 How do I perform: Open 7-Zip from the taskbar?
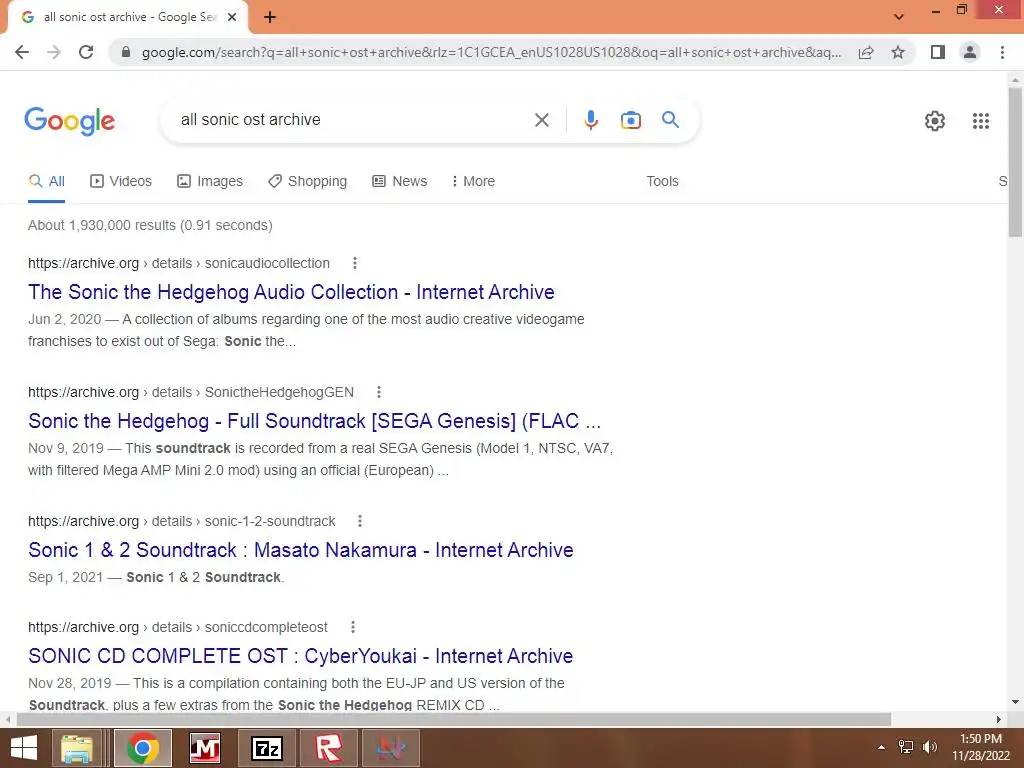coord(266,748)
